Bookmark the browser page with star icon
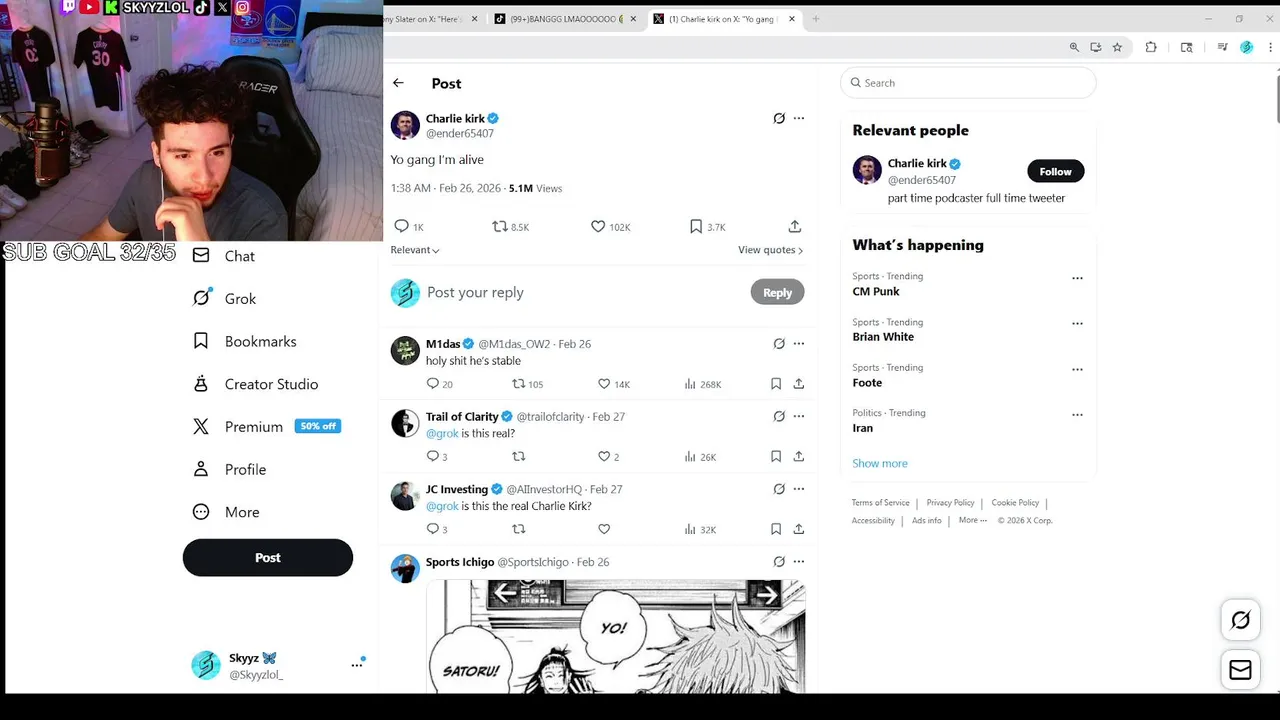This screenshot has width=1280, height=720. coord(1117,47)
